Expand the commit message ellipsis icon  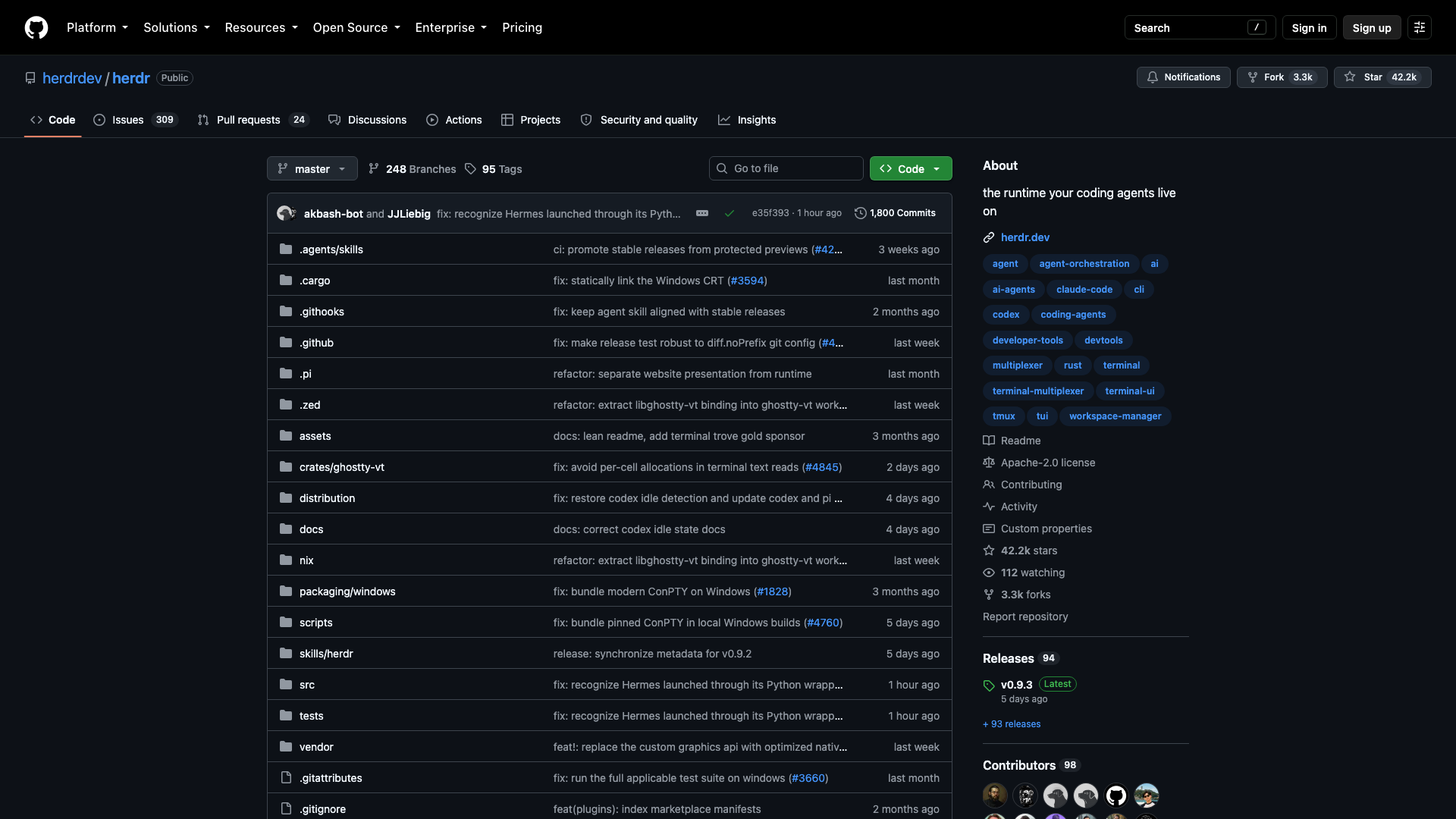pyautogui.click(x=702, y=213)
